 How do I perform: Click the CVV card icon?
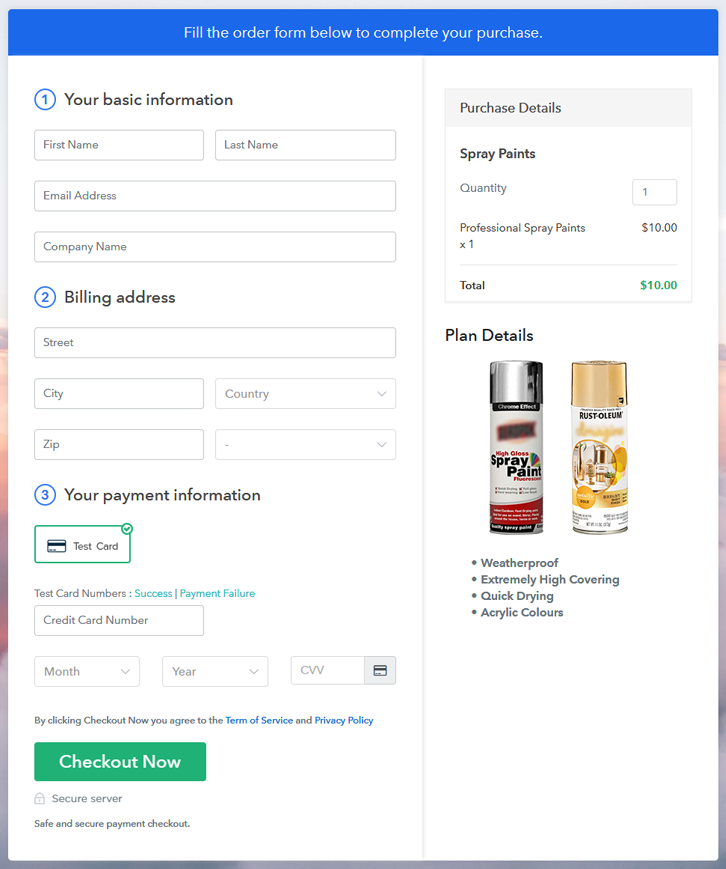[380, 670]
